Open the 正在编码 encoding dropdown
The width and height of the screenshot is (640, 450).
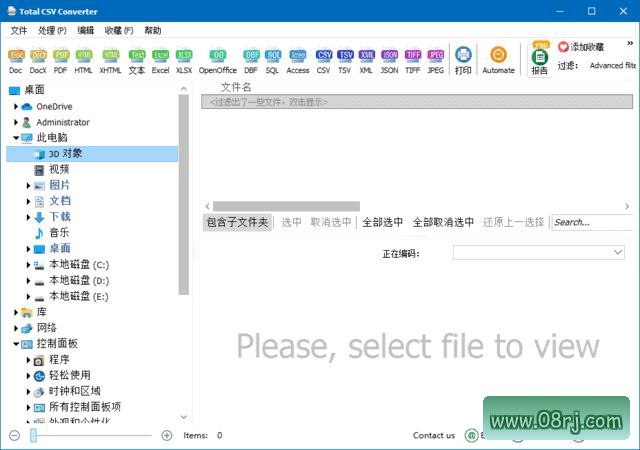point(539,252)
